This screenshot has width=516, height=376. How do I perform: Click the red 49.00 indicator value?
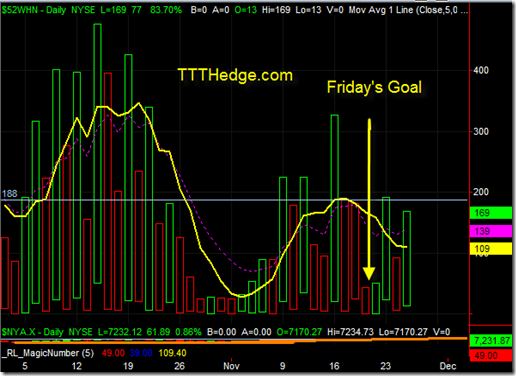pyautogui.click(x=113, y=353)
